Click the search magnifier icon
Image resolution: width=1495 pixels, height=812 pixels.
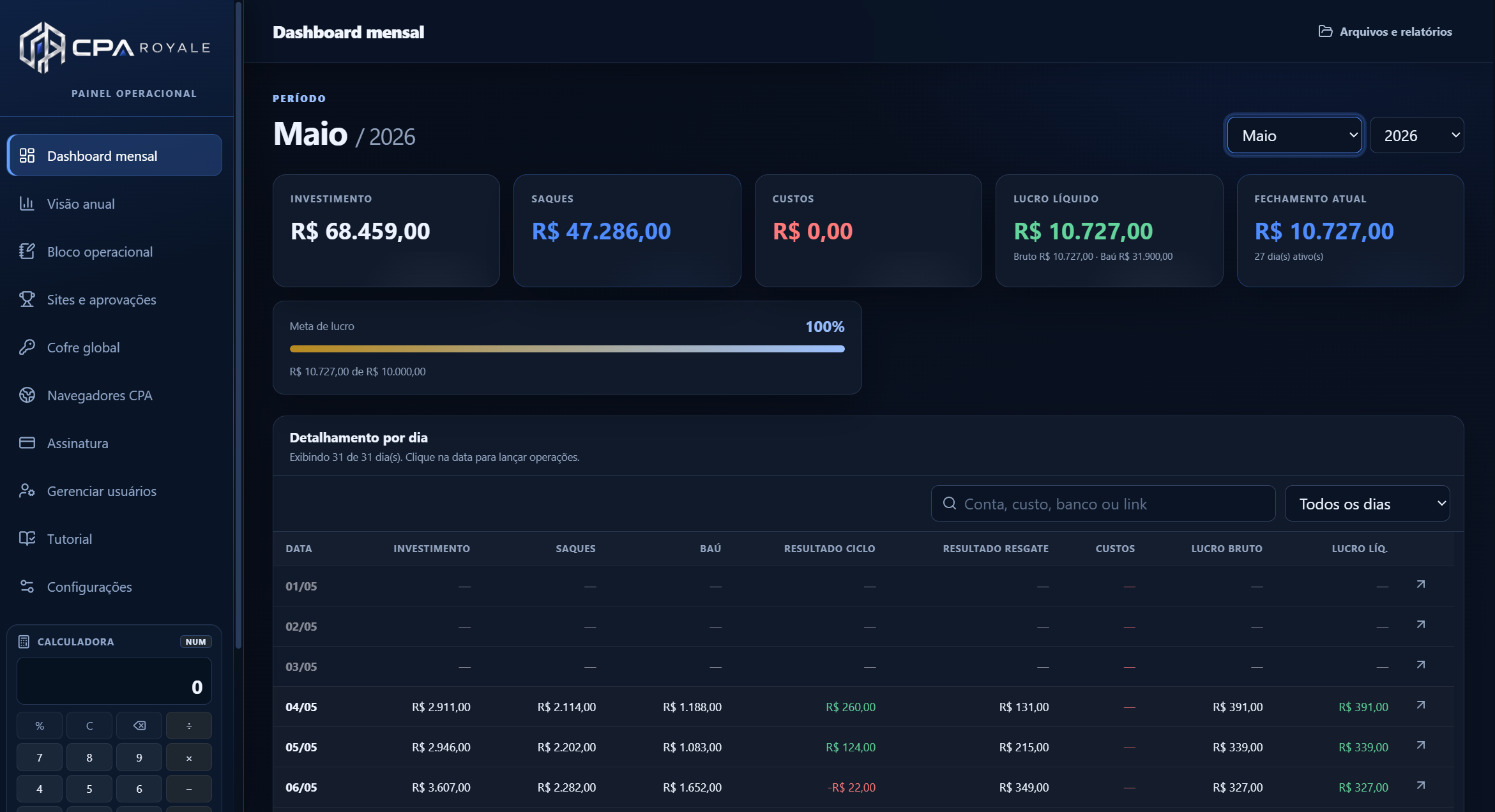[950, 504]
